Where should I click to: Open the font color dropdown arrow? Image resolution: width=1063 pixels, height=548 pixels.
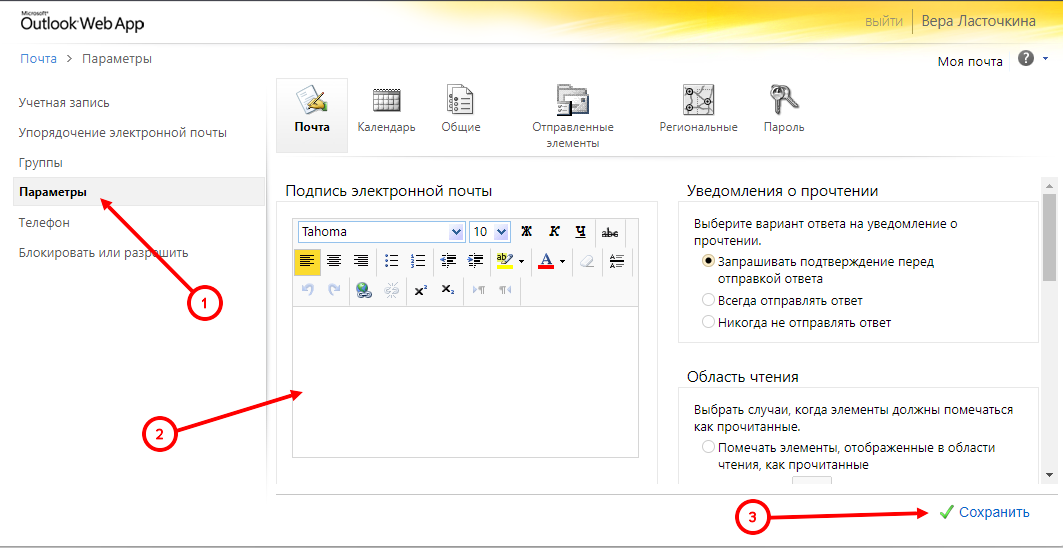[562, 261]
